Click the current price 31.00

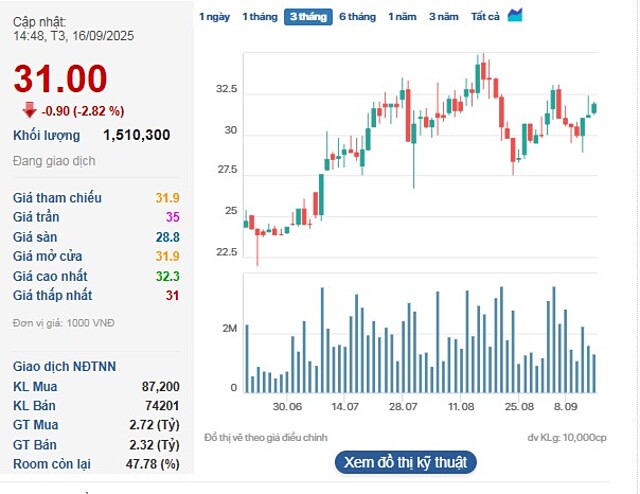point(60,79)
